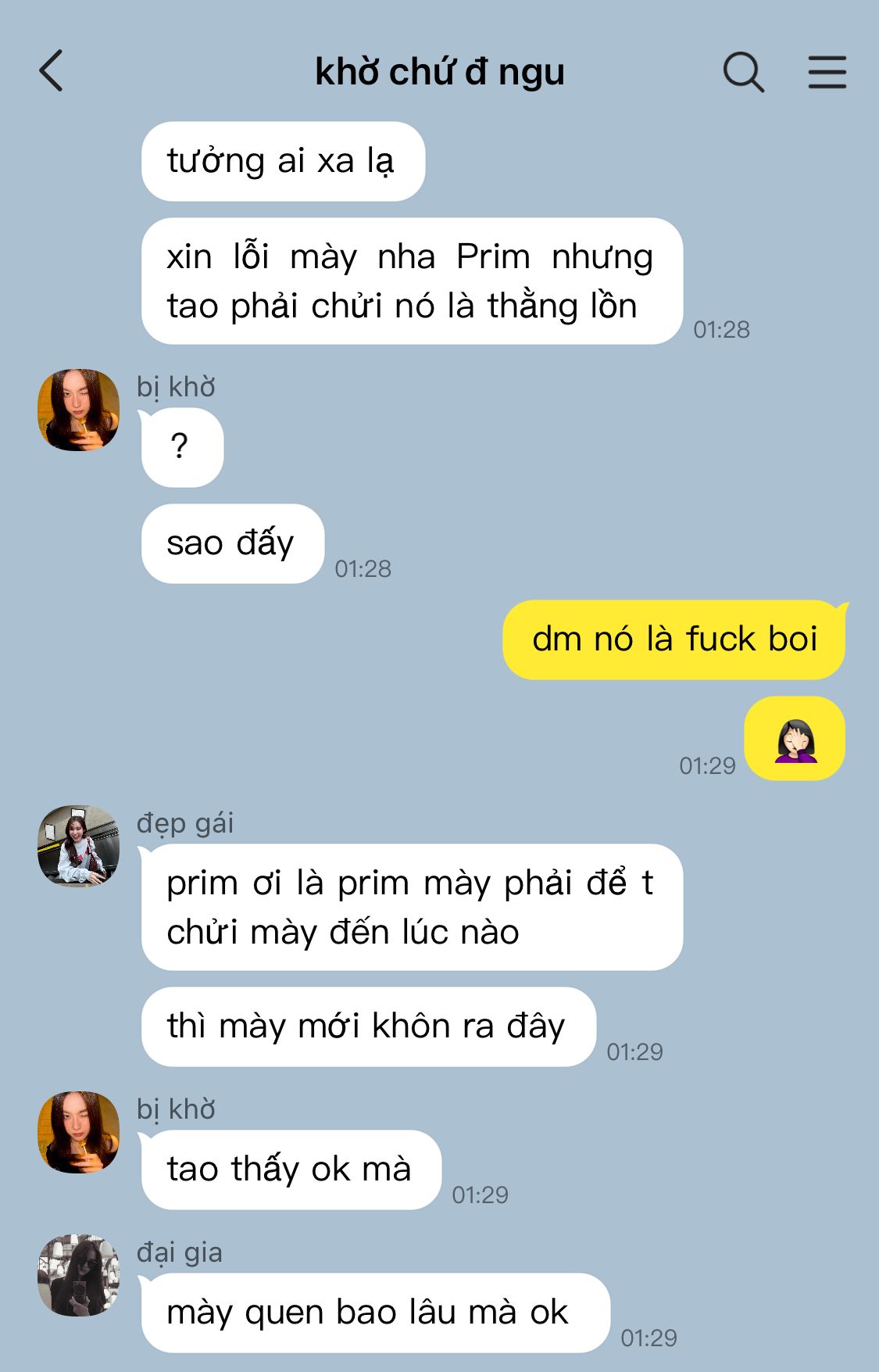Tap the 'mày quen bao lâu mà ok' bubble
879x1372 pixels.
click(x=375, y=1313)
